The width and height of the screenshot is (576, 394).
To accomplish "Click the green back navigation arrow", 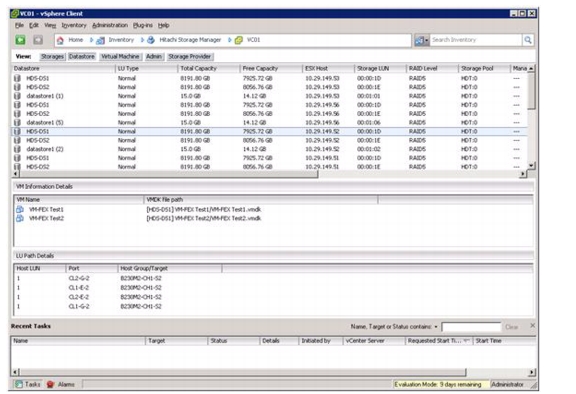I will [x=20, y=40].
